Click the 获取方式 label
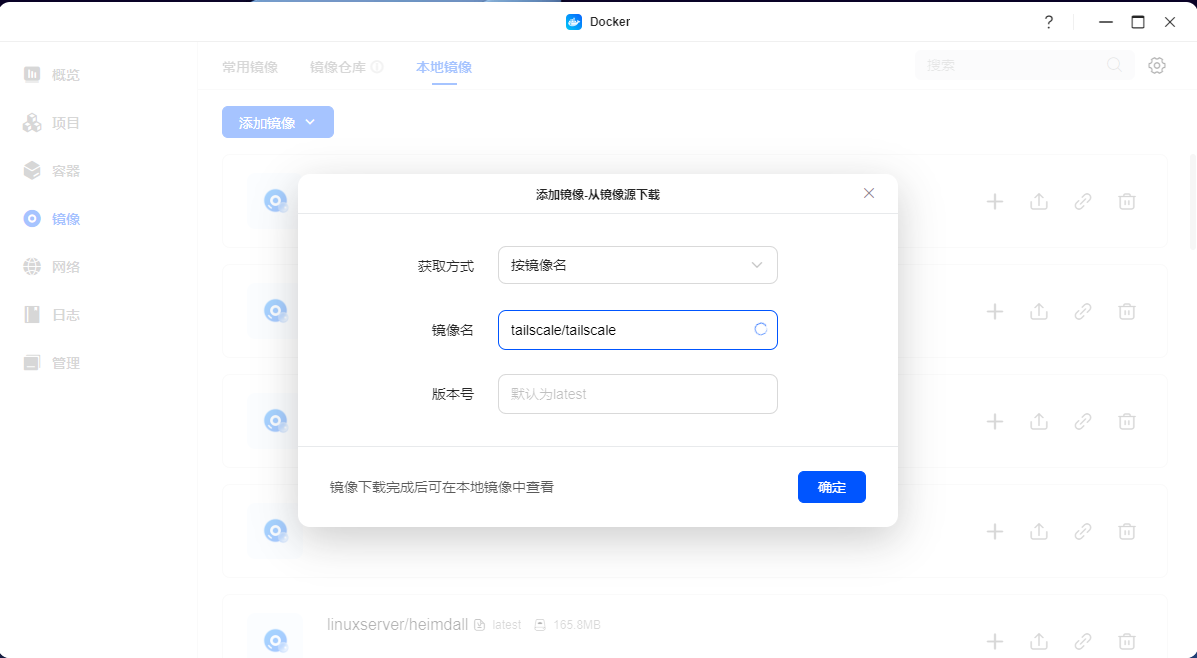The image size is (1197, 658). coord(446,266)
